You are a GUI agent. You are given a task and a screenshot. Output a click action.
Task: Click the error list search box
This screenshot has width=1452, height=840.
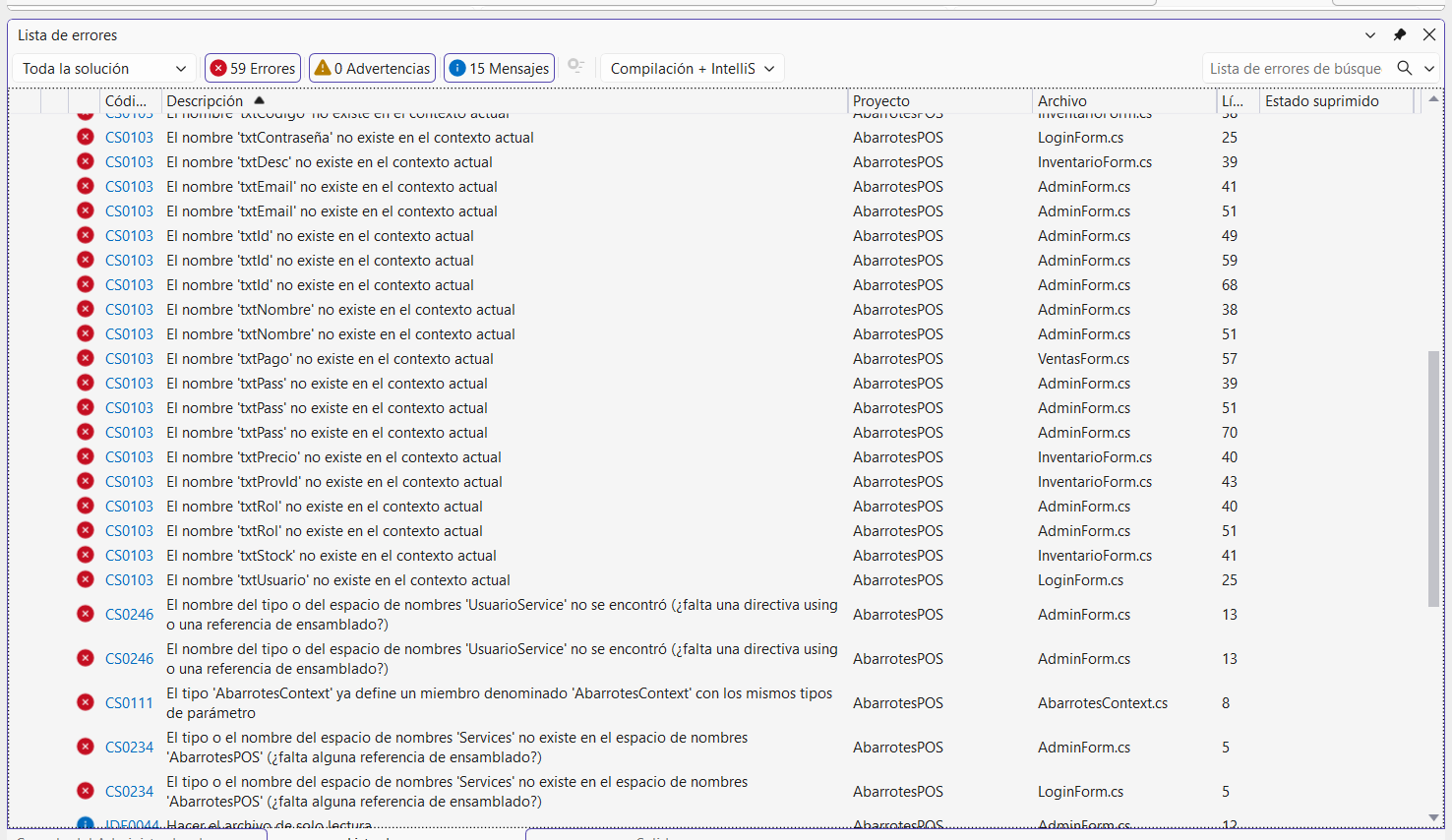pos(1295,68)
